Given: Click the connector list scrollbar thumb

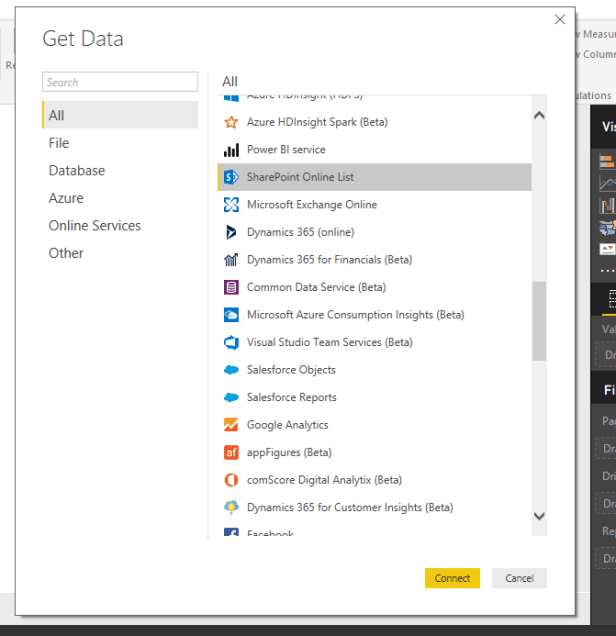Looking at the screenshot, I should point(539,321).
